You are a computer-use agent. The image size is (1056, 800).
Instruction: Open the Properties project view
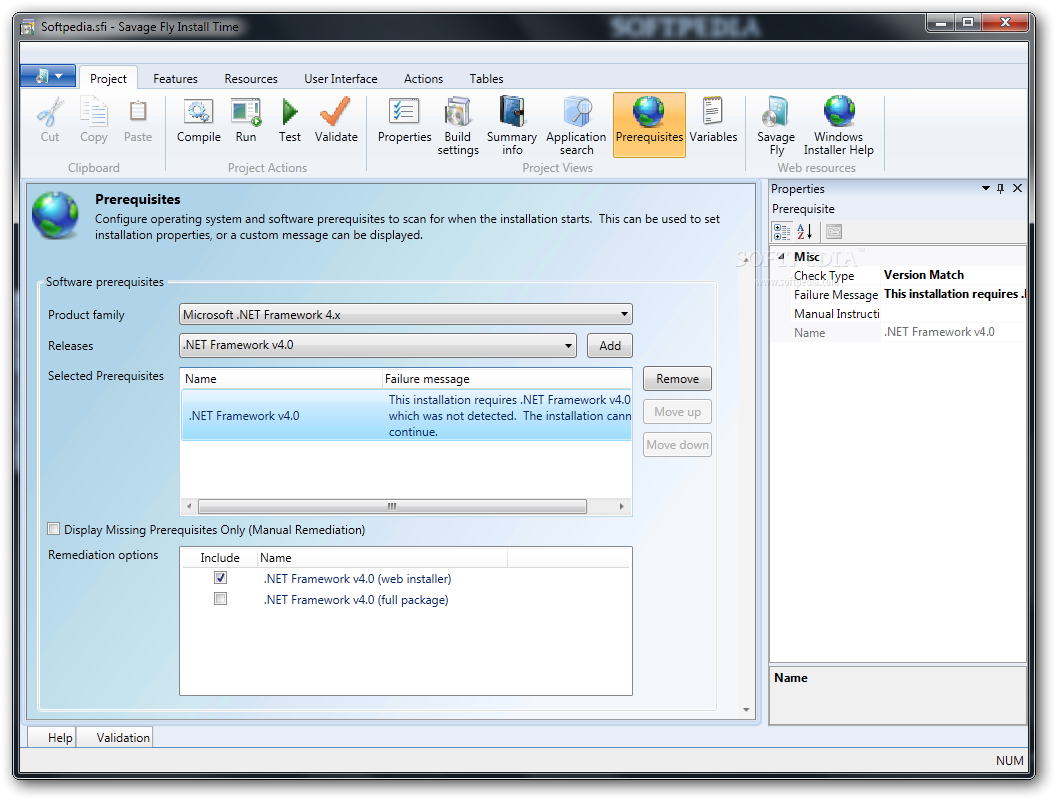pyautogui.click(x=404, y=120)
